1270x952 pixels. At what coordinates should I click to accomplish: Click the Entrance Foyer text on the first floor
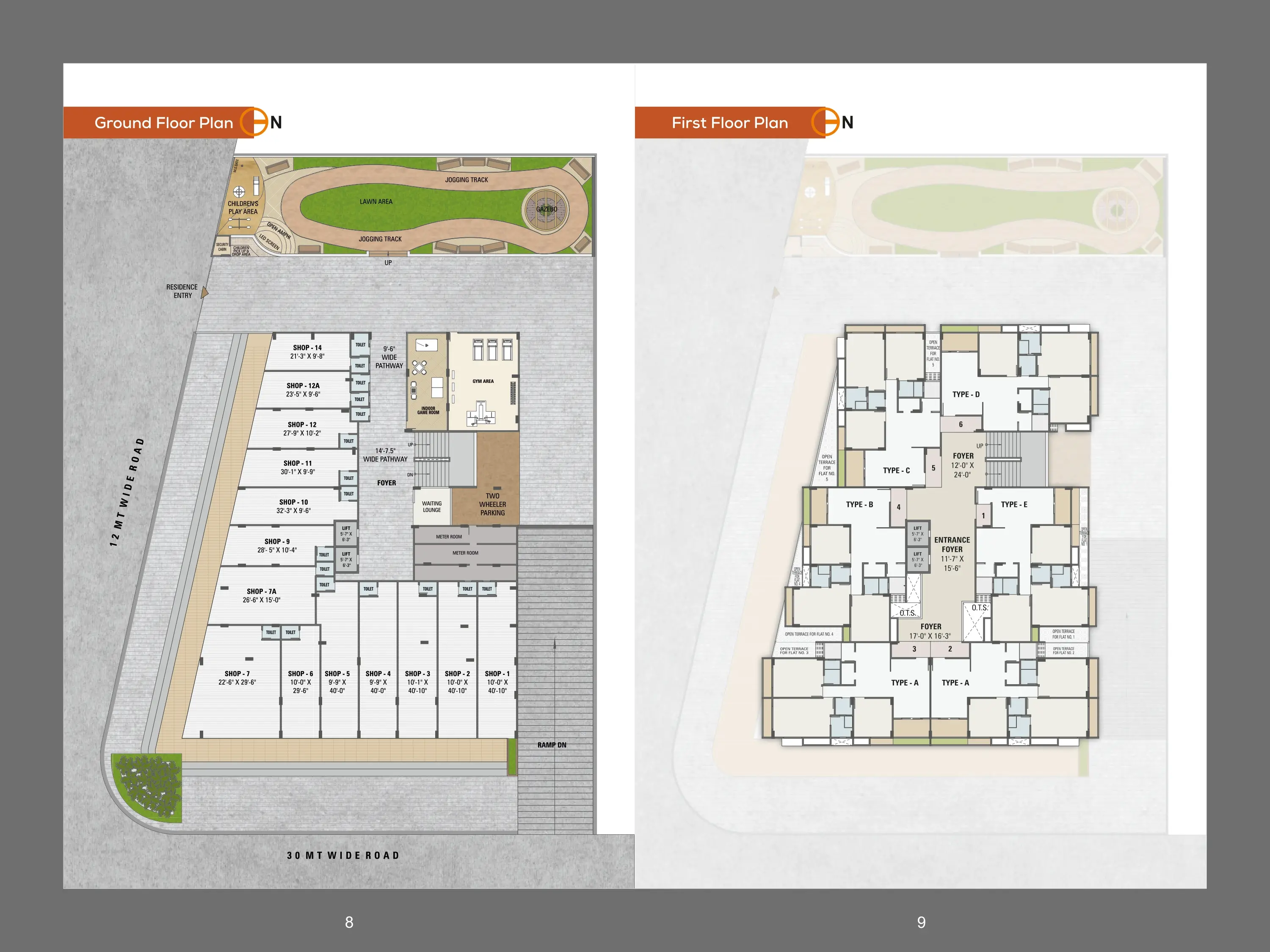(x=952, y=545)
